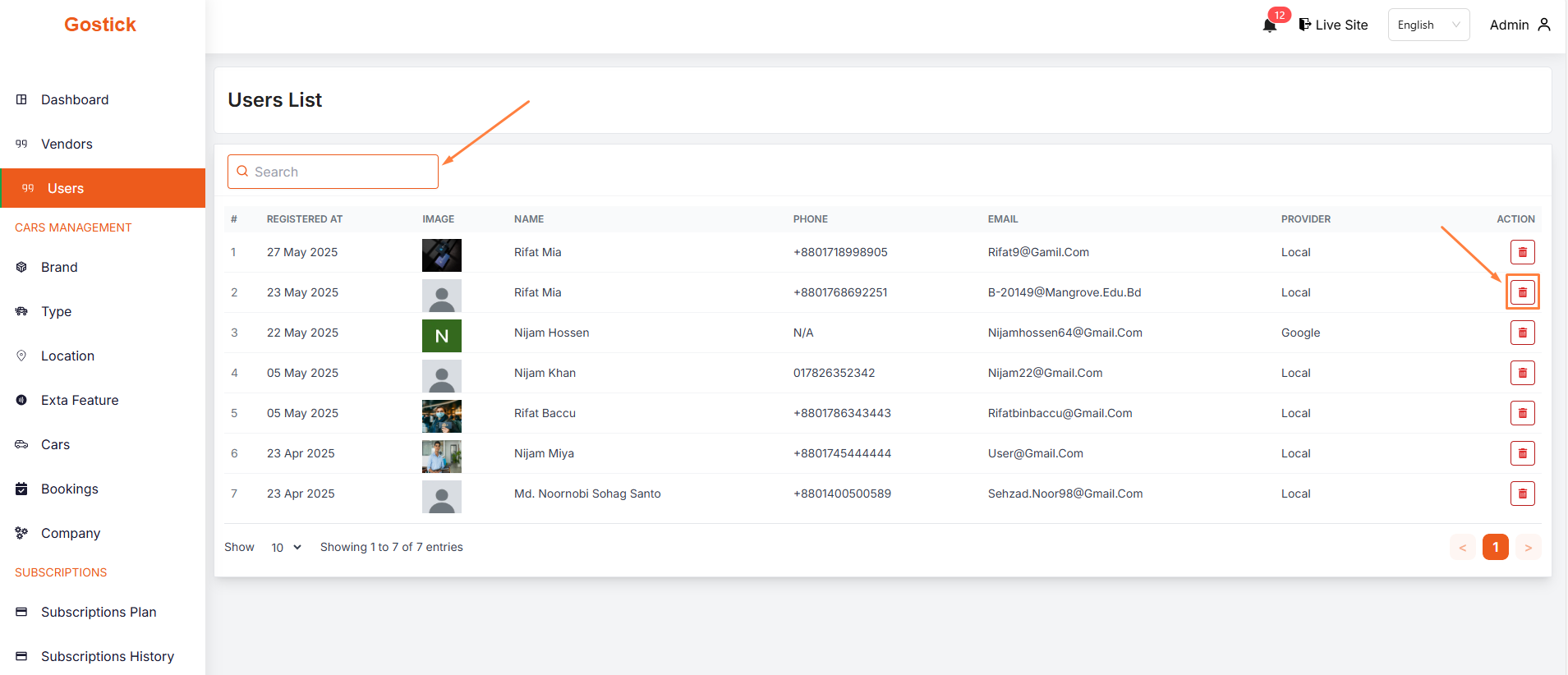This screenshot has height=675, width=1568.
Task: Delete the highlighted B-20149 Mangrove user
Action: 1522,292
